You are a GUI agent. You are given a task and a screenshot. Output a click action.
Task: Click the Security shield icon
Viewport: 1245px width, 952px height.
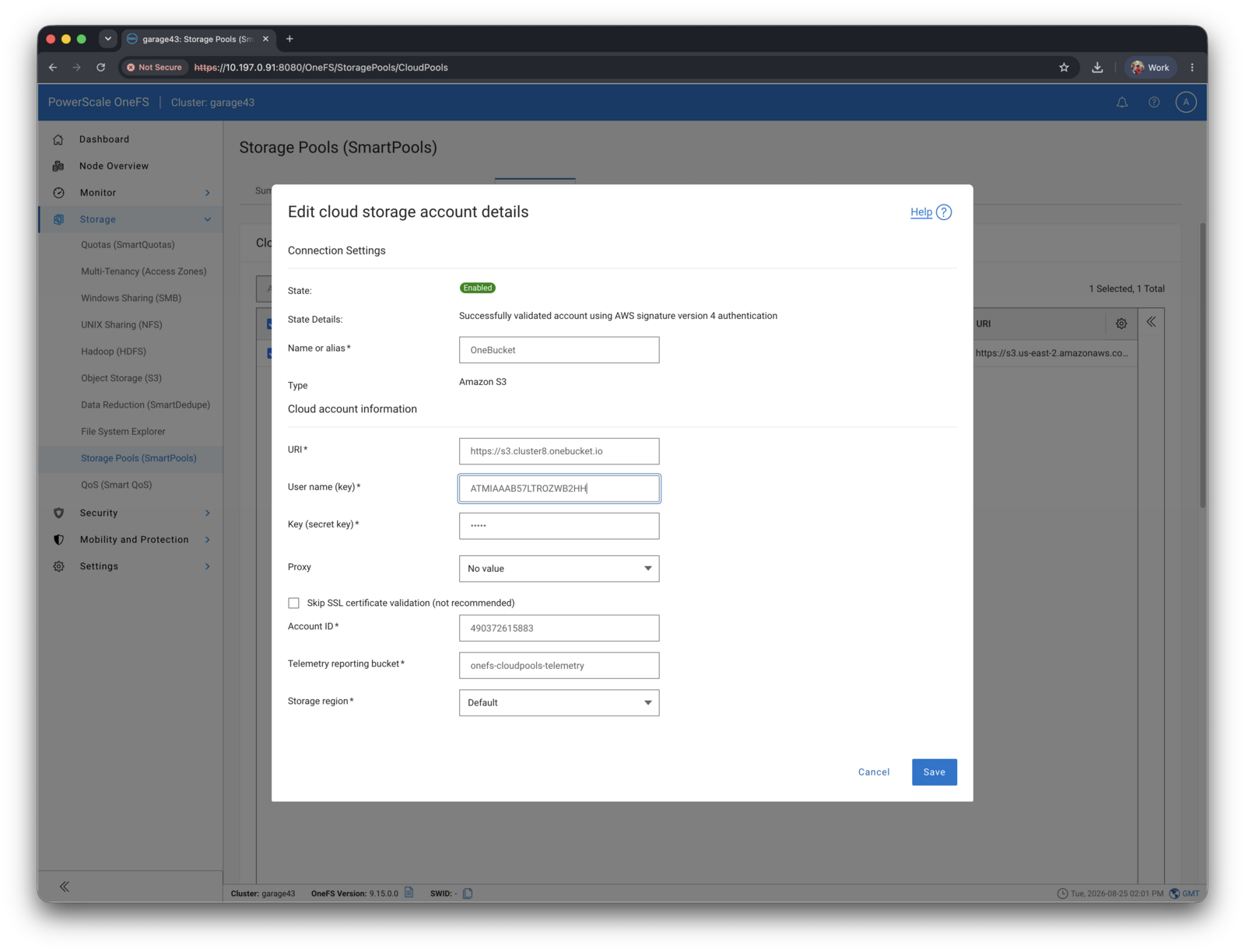pyautogui.click(x=58, y=513)
